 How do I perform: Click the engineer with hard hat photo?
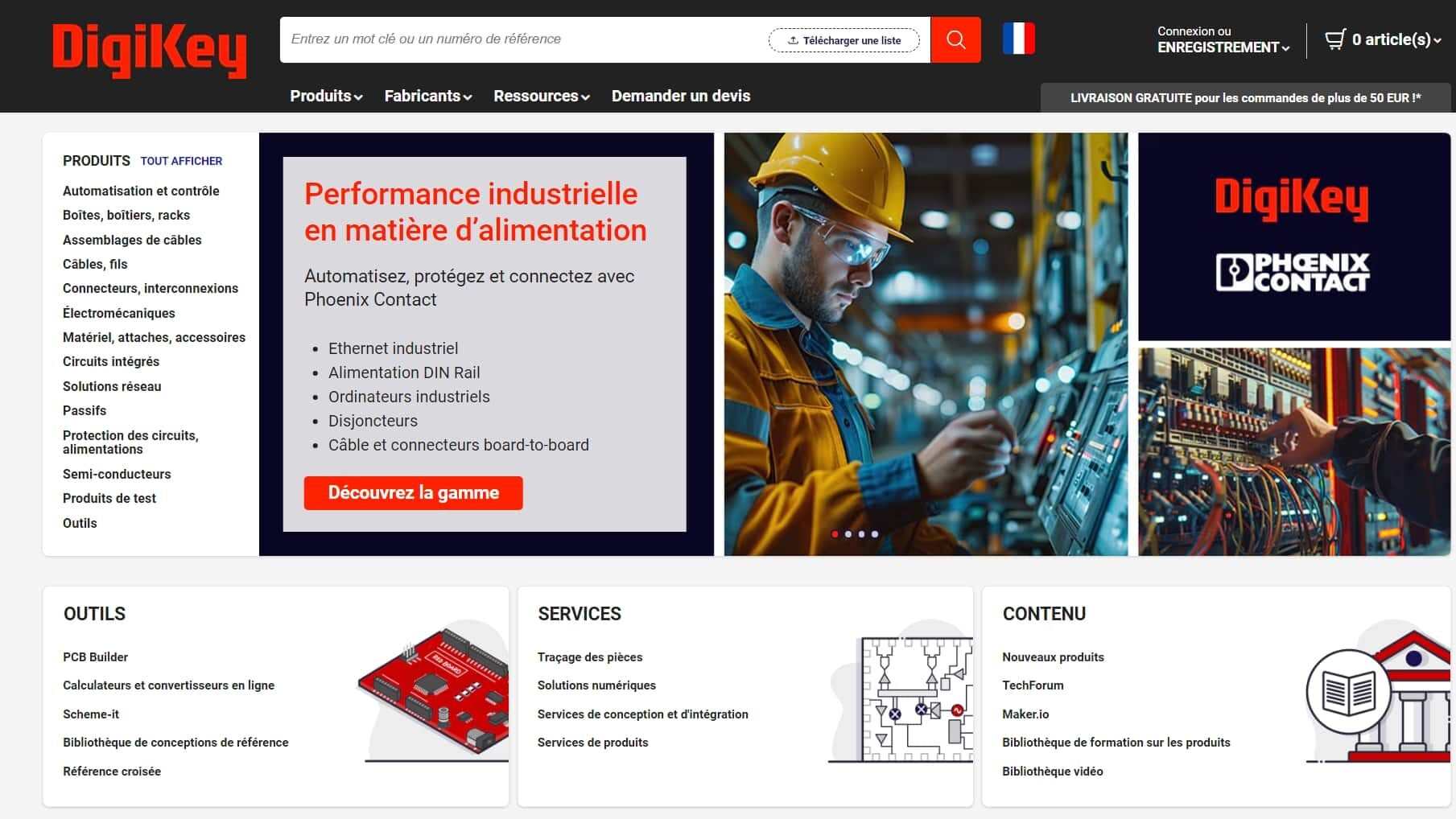(926, 344)
